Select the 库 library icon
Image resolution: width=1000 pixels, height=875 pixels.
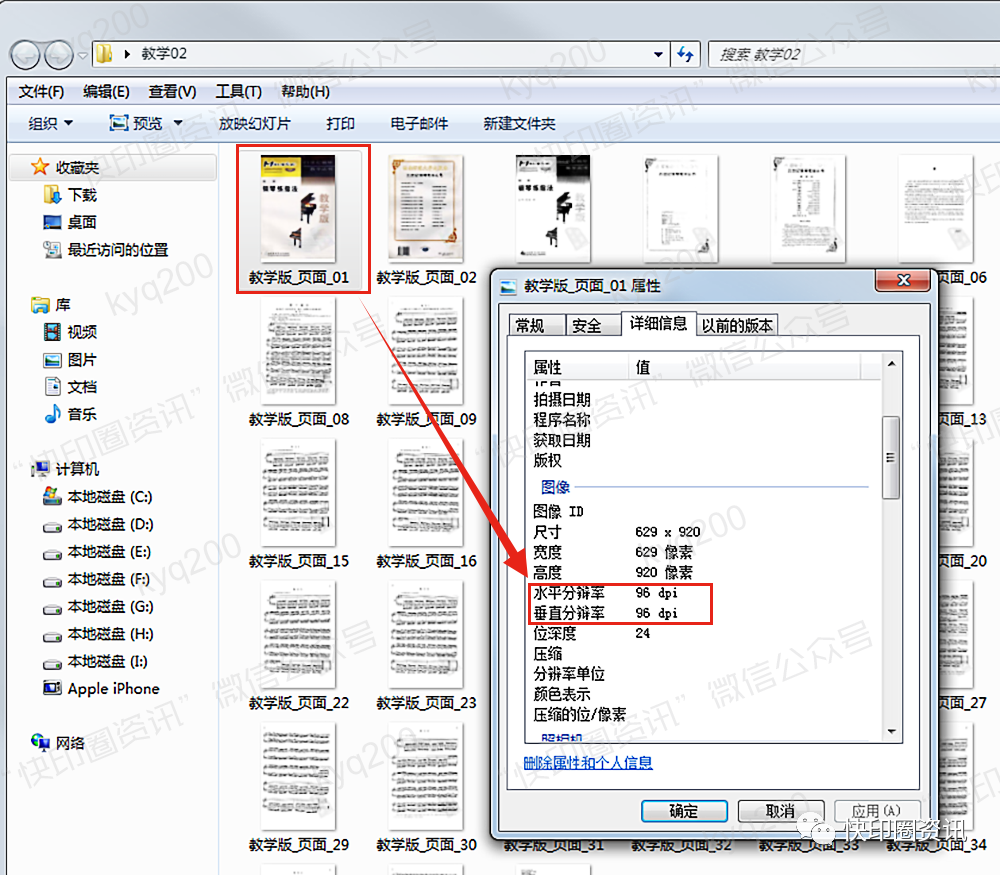pyautogui.click(x=40, y=305)
